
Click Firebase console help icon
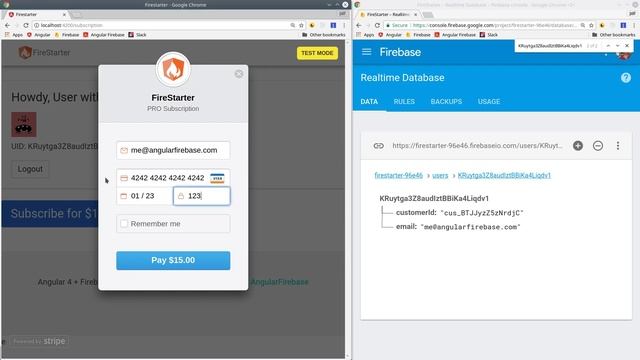(x=626, y=78)
